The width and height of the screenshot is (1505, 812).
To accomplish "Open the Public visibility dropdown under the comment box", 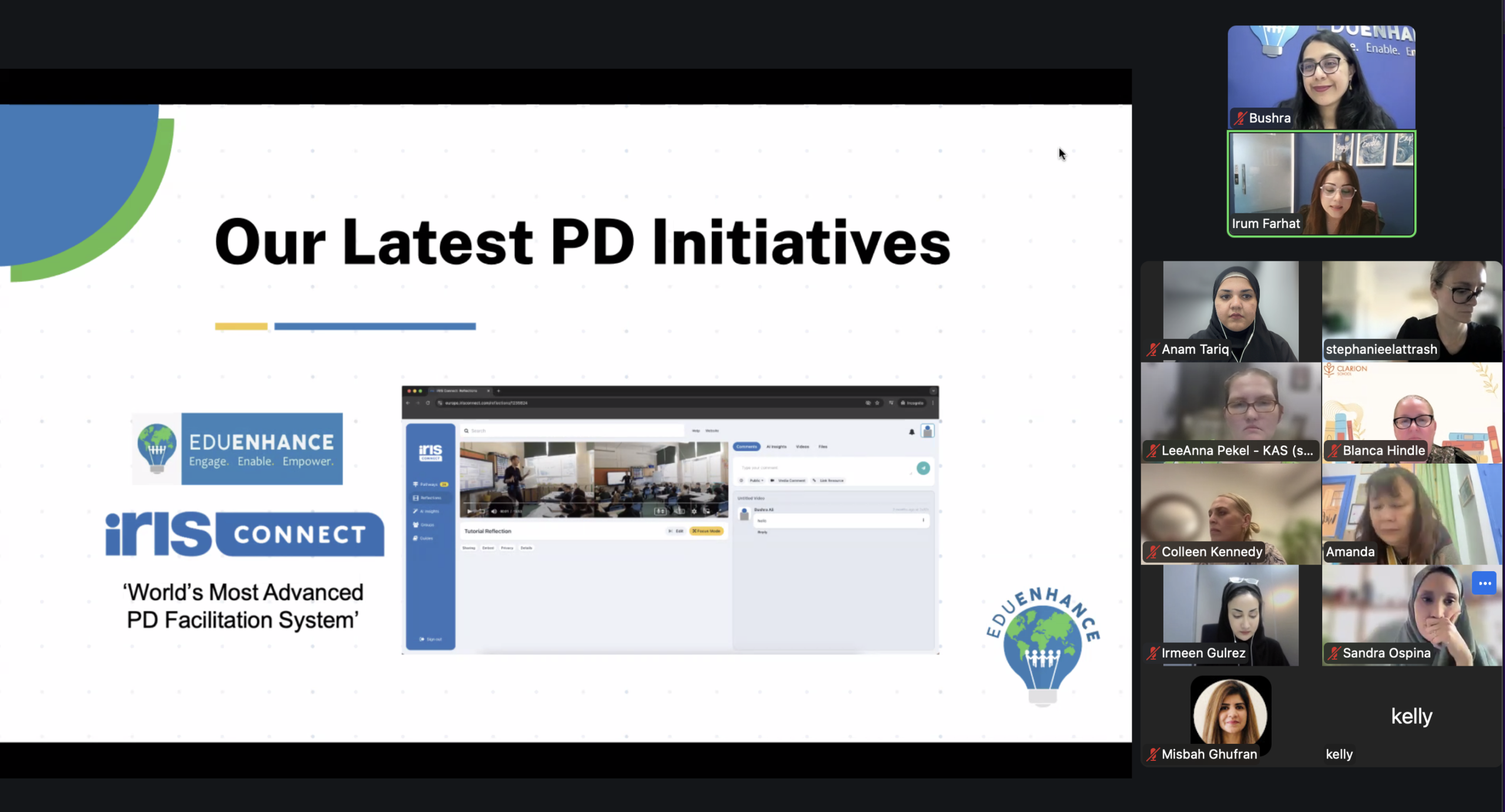I will [x=756, y=481].
